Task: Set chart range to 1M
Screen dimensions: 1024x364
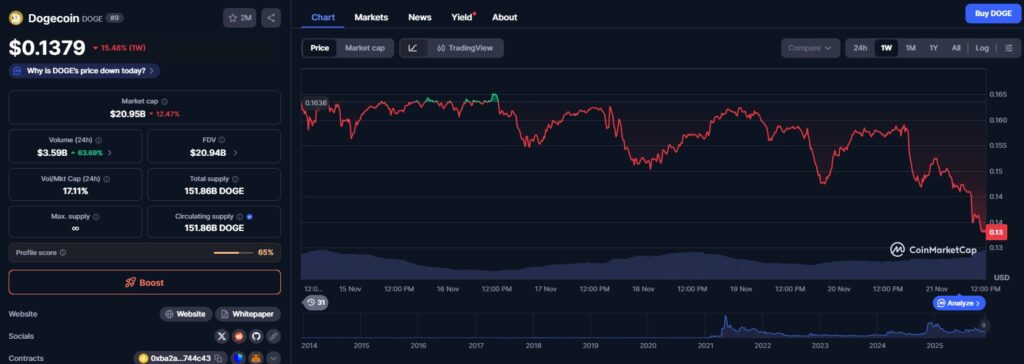Action: tap(910, 48)
